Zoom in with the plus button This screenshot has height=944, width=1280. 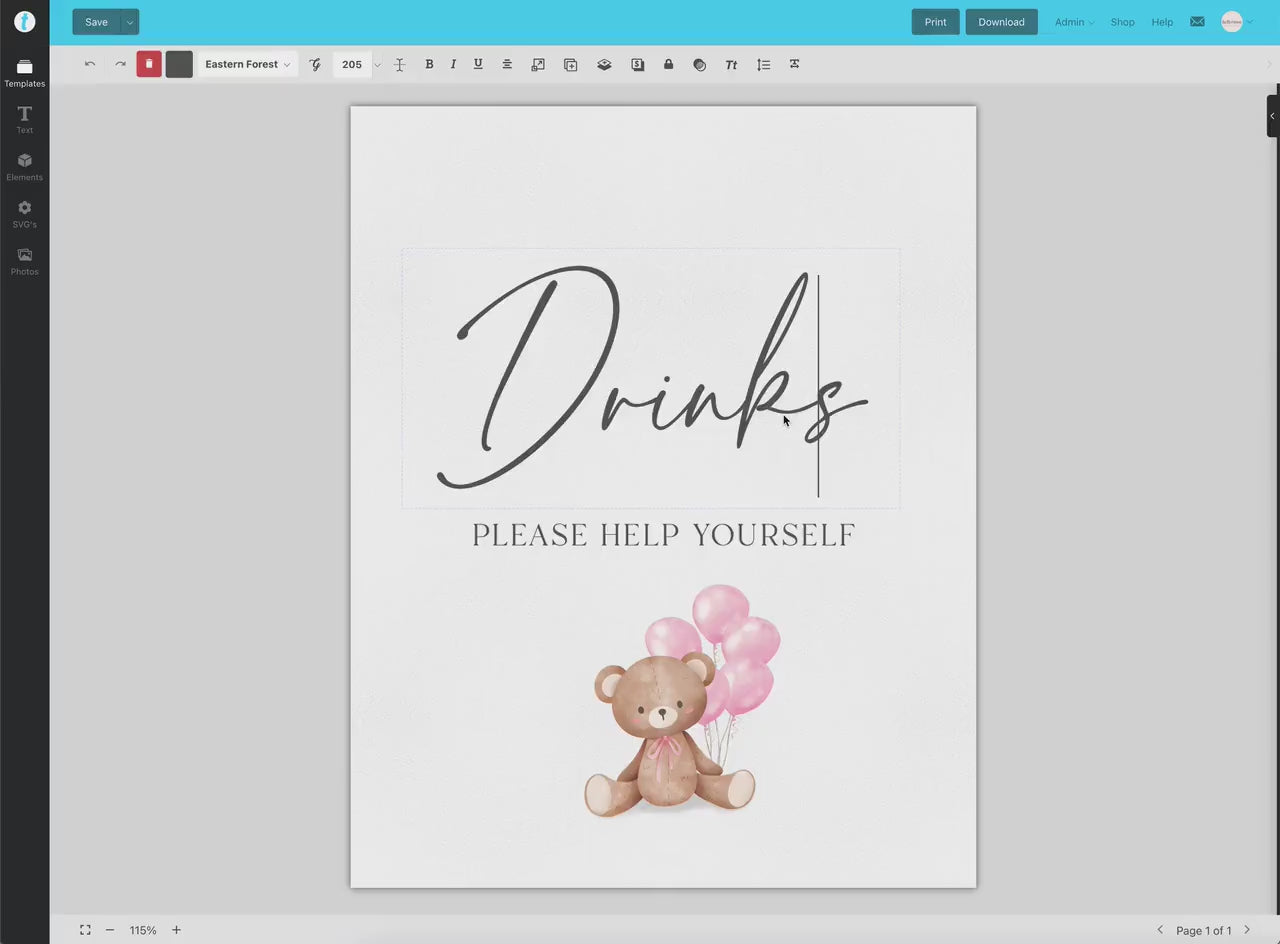click(176, 930)
